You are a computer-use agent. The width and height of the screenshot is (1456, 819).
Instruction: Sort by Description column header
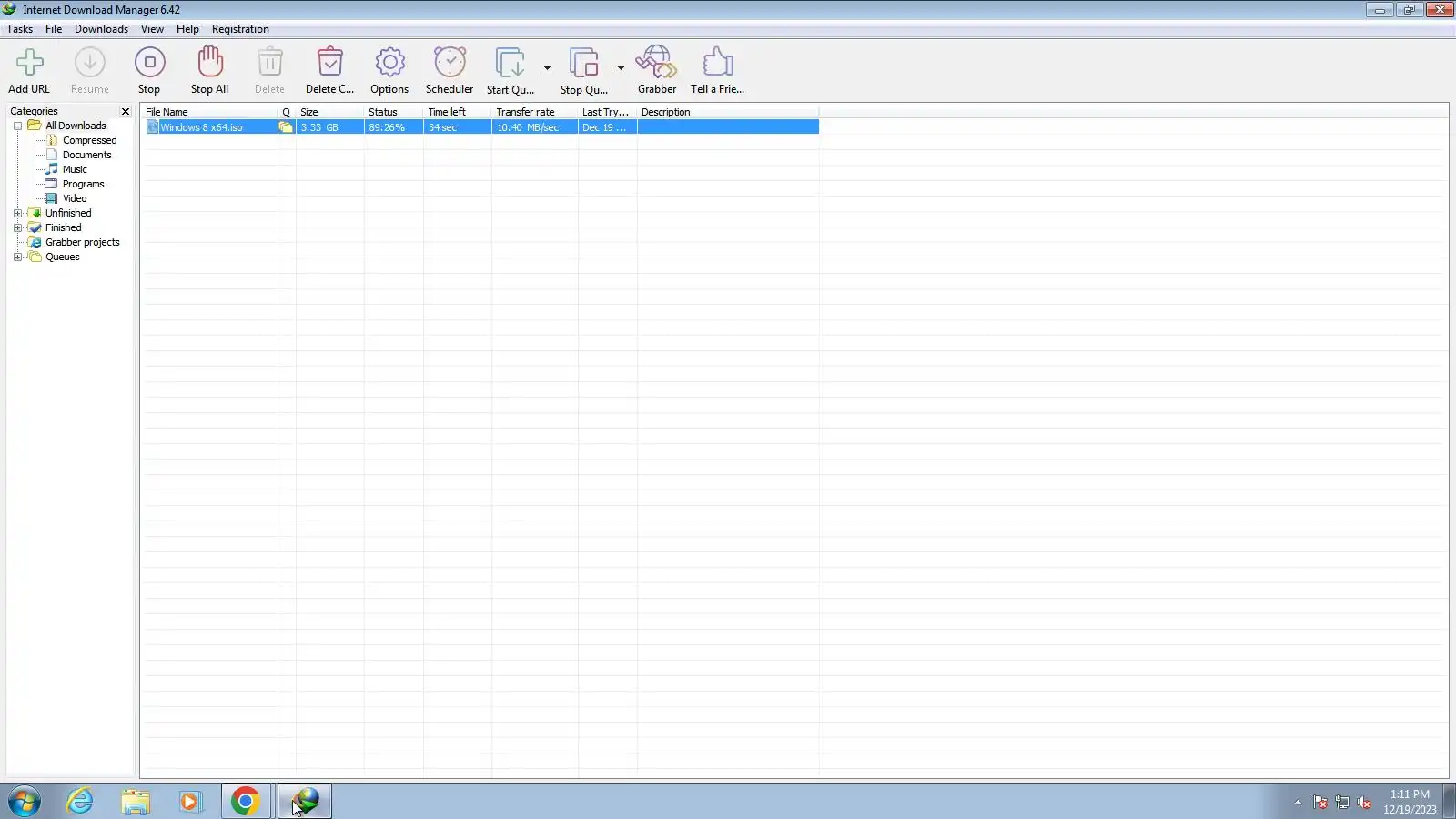(728, 112)
